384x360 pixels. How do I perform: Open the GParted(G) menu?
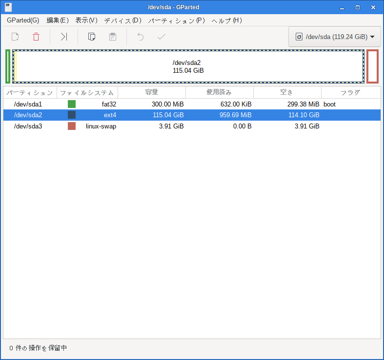click(x=23, y=20)
